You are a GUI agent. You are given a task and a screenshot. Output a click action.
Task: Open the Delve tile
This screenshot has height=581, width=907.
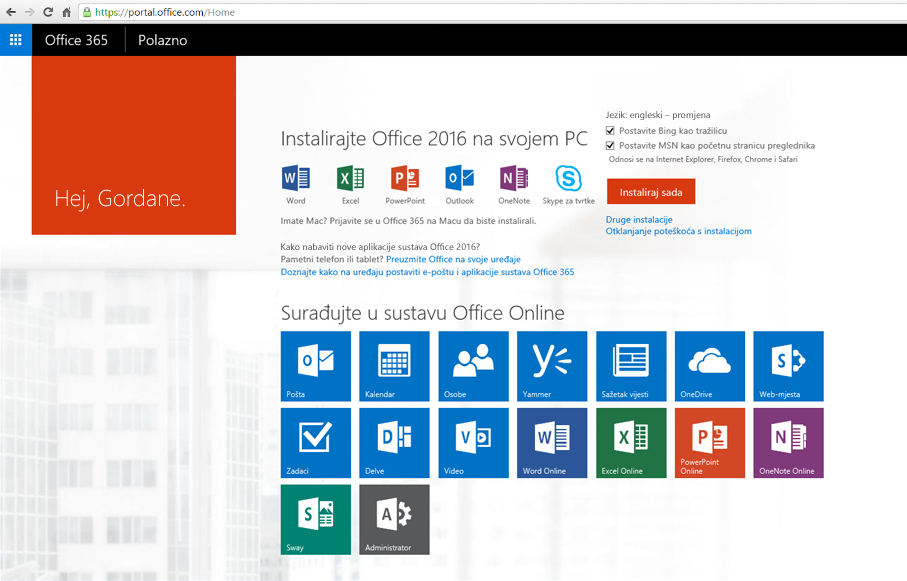[394, 443]
